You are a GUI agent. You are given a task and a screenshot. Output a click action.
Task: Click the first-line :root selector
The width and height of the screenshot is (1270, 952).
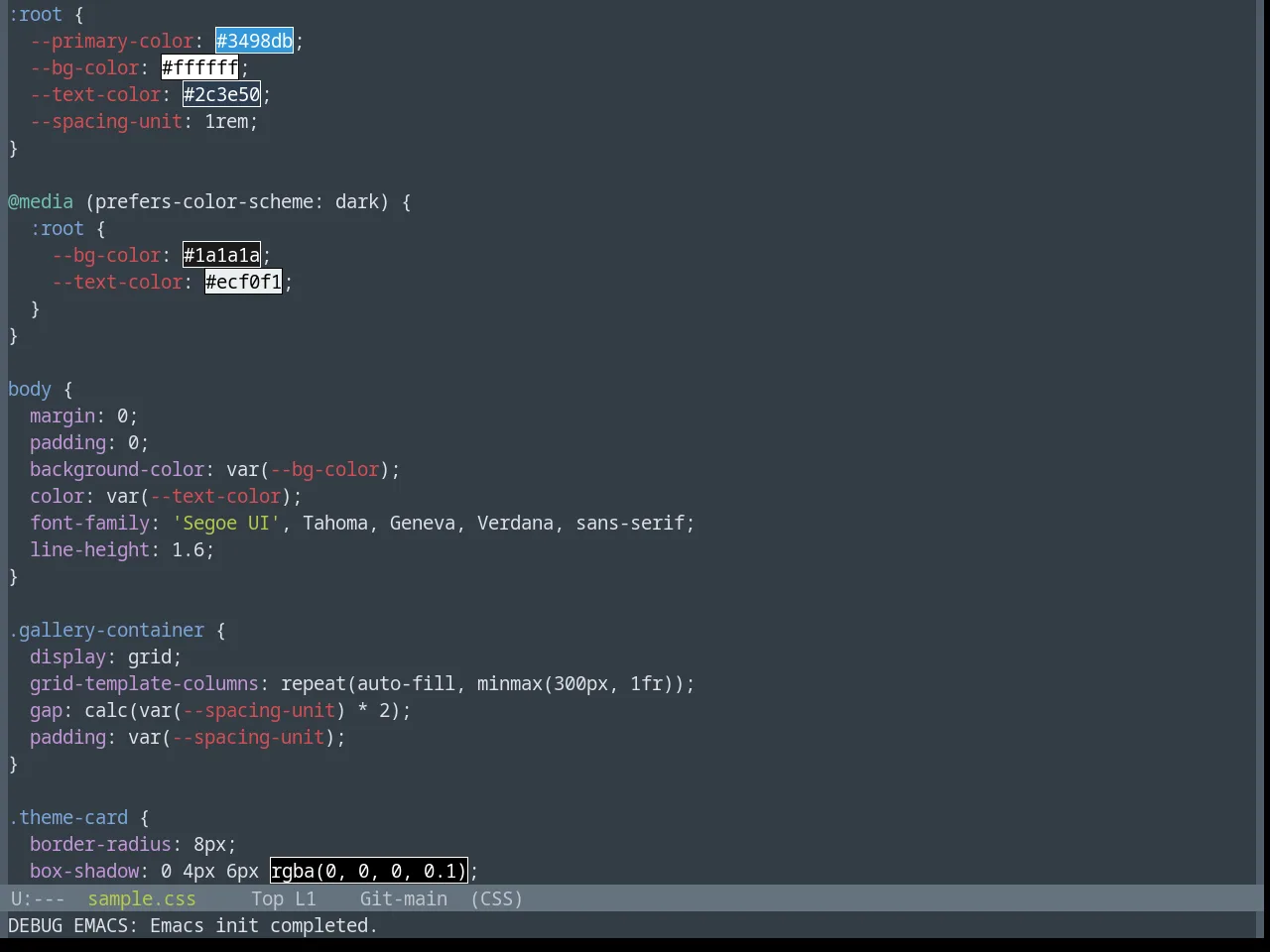36,14
